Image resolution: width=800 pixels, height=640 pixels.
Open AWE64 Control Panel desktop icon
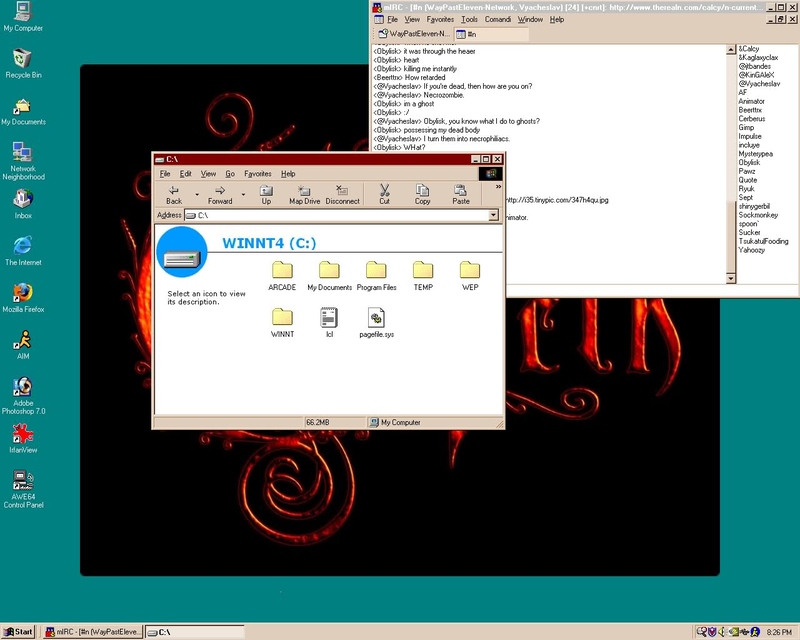(23, 489)
